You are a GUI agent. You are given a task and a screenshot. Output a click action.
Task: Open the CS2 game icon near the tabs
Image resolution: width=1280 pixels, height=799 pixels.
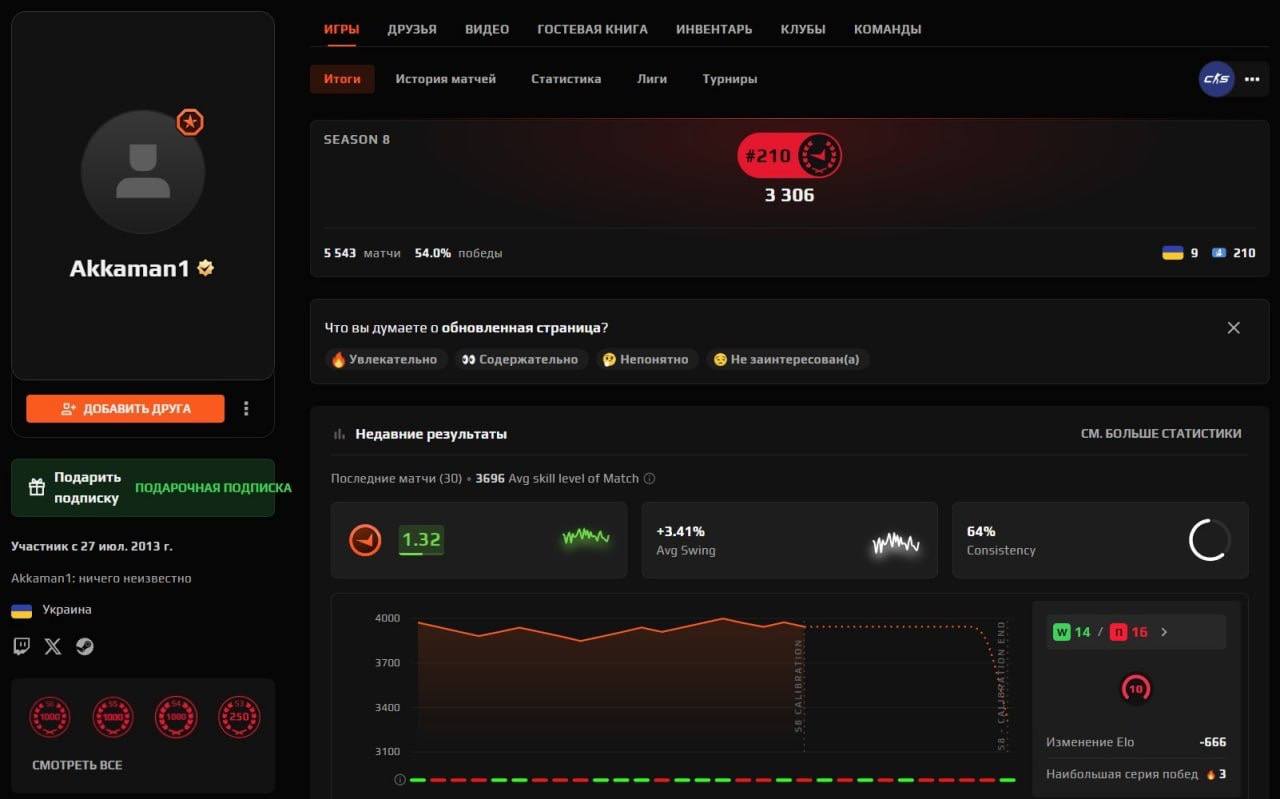tap(1215, 78)
